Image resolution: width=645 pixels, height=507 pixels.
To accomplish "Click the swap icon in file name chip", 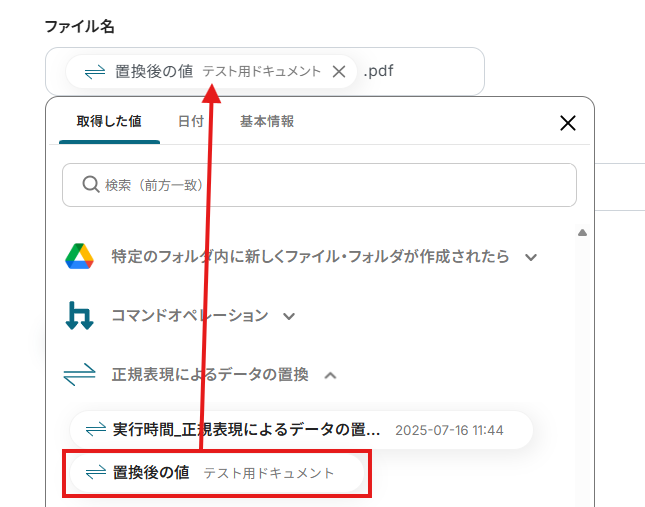I will (x=95, y=72).
